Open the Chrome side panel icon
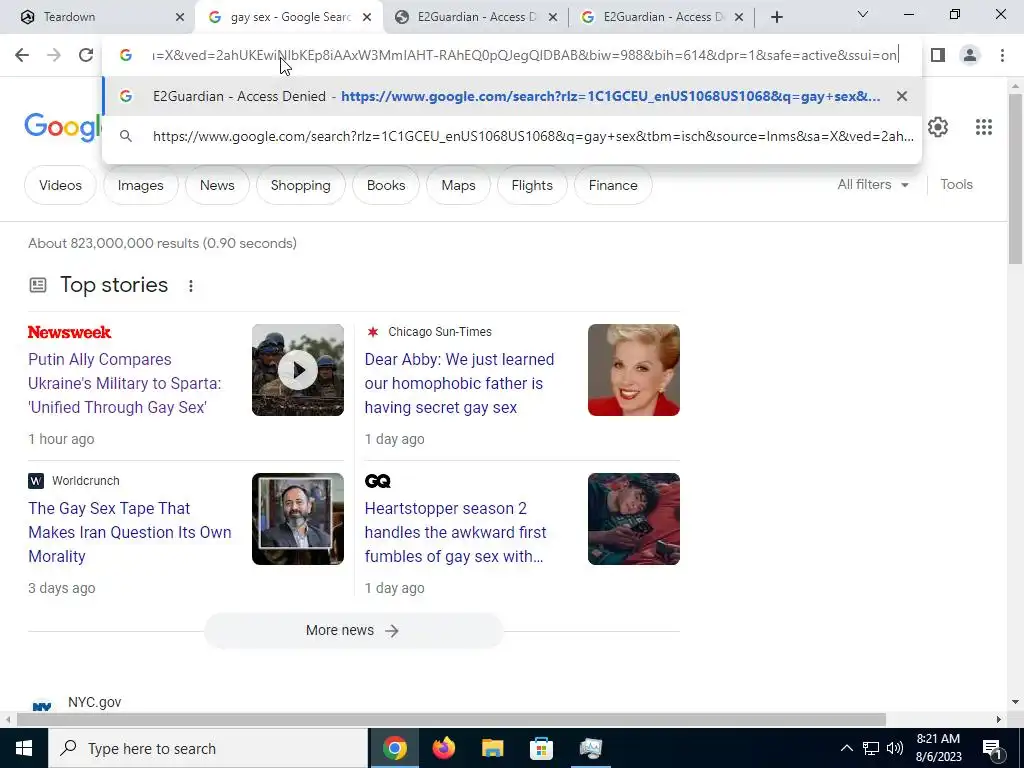This screenshot has width=1024, height=768. click(x=938, y=55)
